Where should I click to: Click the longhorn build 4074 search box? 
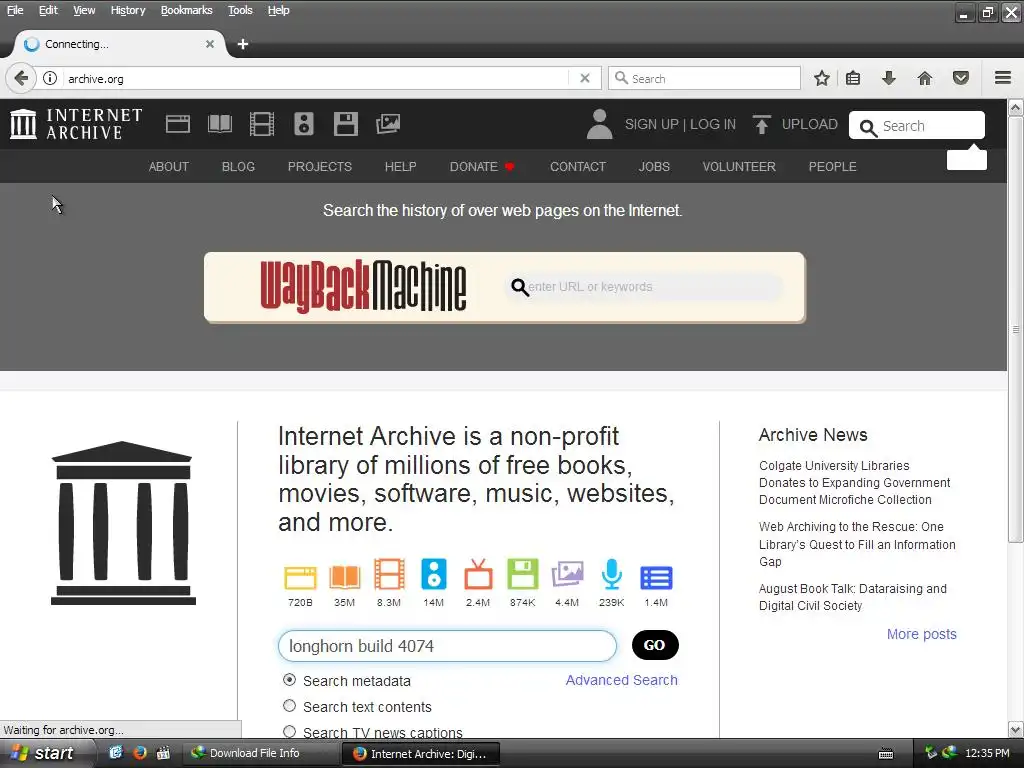pos(447,646)
